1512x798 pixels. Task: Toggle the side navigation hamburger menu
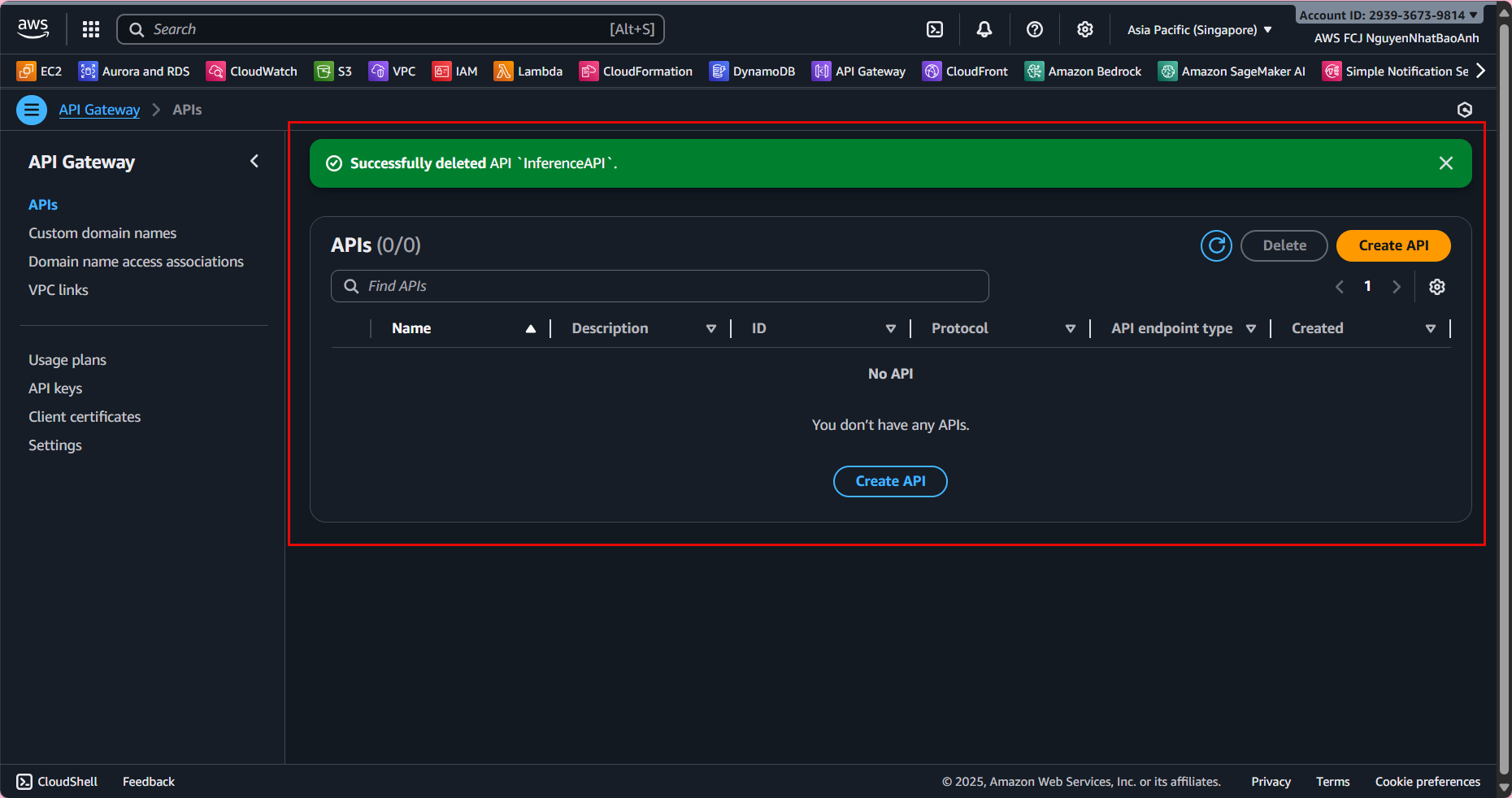click(32, 110)
